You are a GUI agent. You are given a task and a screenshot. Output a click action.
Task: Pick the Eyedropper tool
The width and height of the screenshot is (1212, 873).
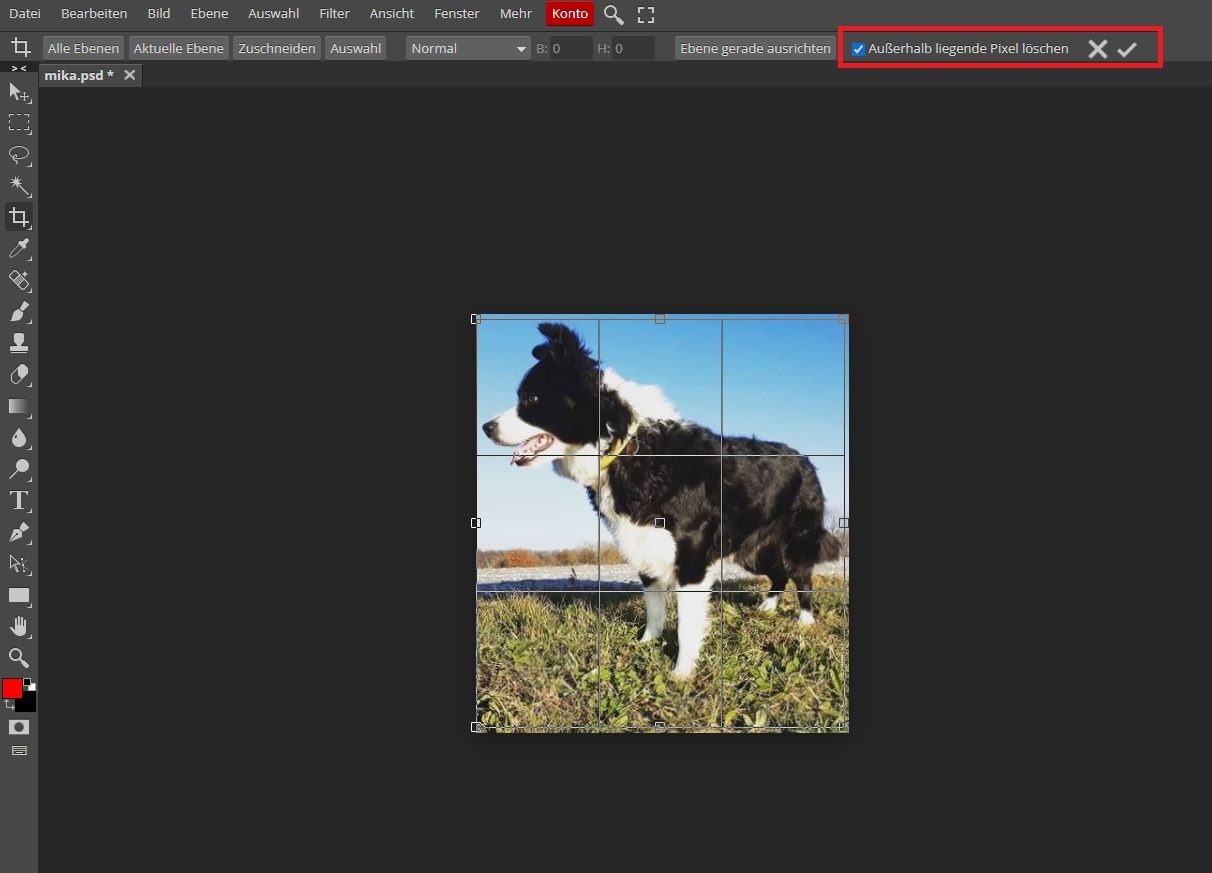[19, 249]
